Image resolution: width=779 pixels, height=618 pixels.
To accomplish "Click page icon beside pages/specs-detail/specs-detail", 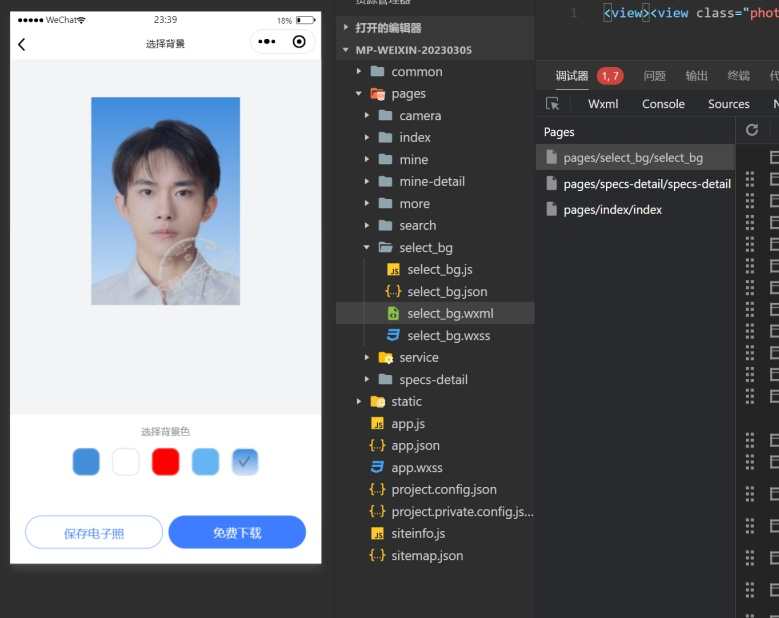I will coord(551,184).
